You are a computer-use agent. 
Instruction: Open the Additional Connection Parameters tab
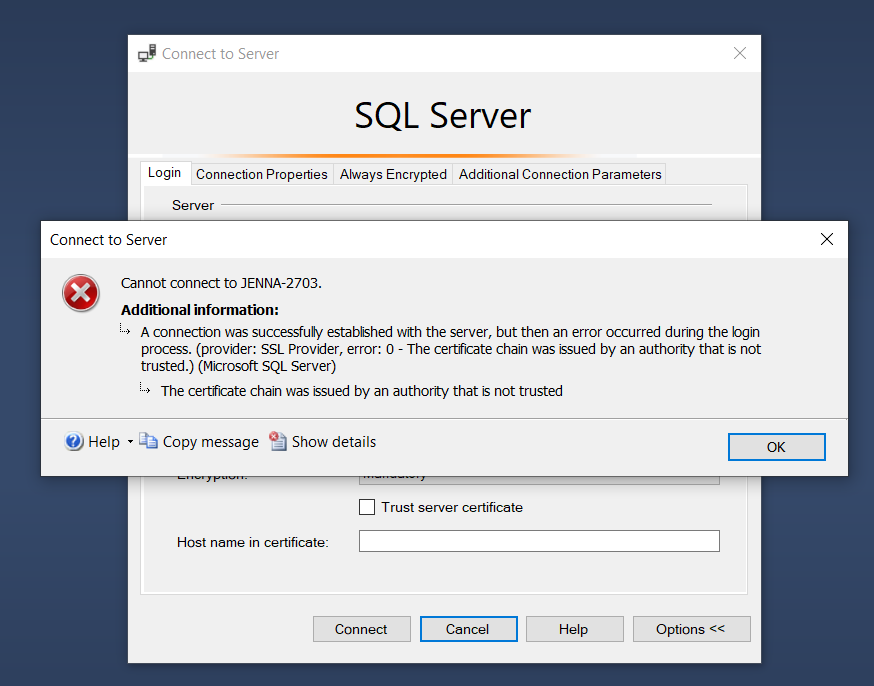pos(559,173)
